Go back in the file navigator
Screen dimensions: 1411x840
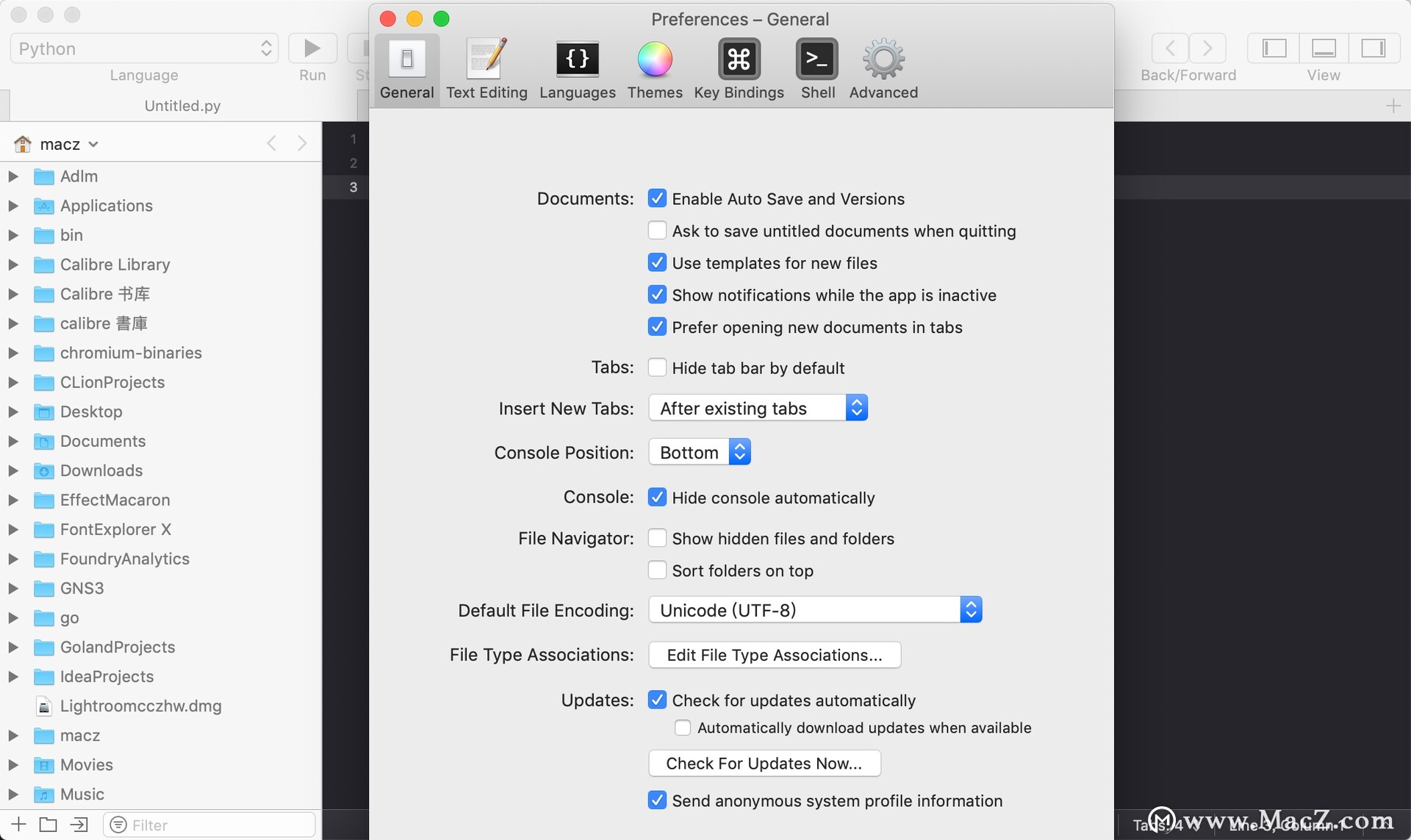272,143
